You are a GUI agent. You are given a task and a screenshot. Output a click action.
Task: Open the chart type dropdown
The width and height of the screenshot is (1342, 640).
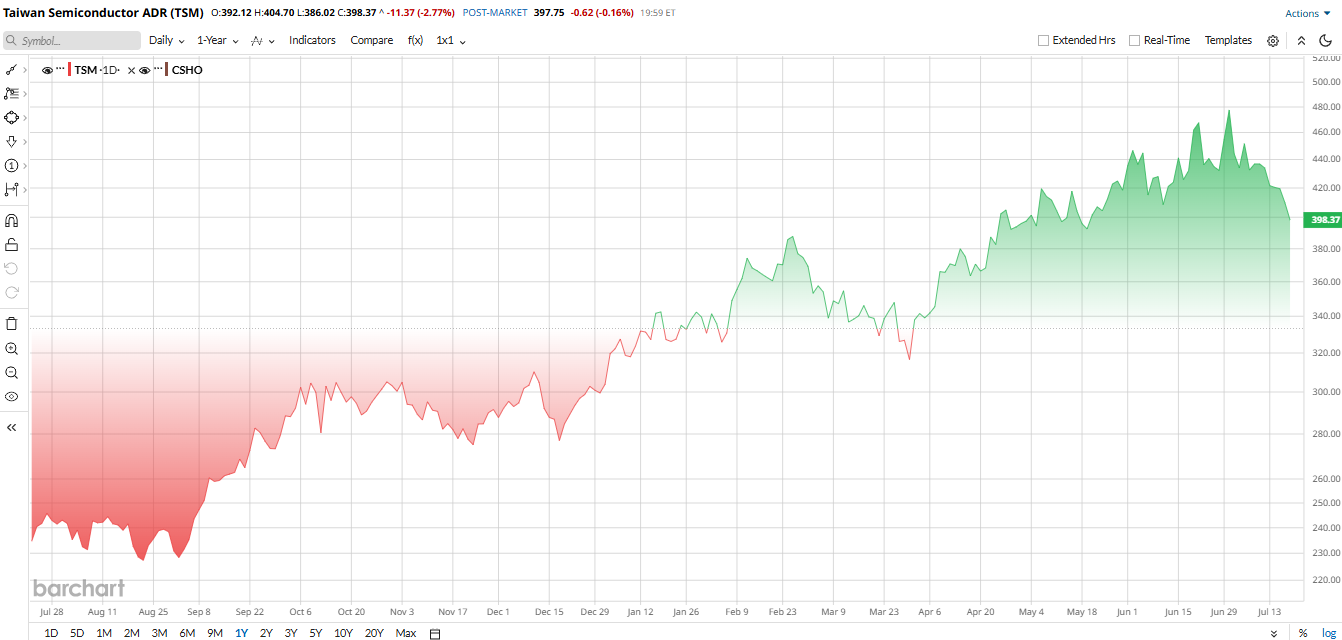263,40
